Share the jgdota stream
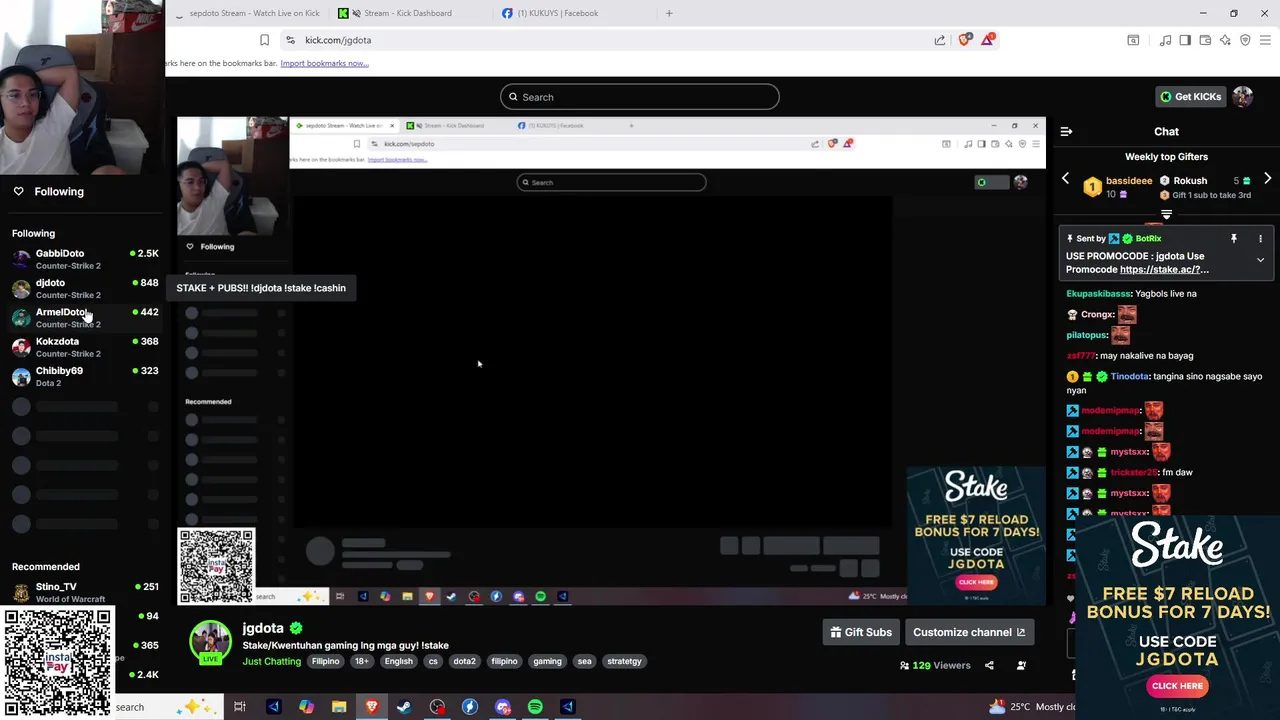This screenshot has width=1280, height=720. [989, 665]
